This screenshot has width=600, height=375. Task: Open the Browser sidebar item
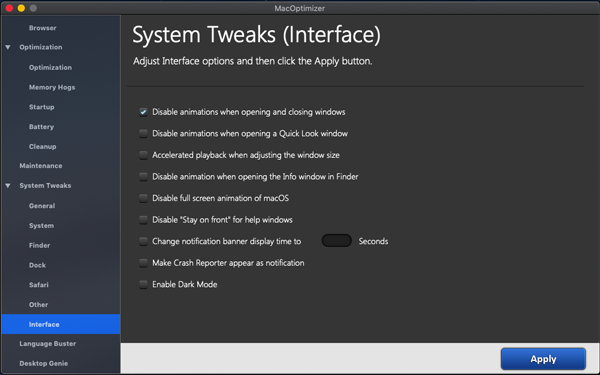click(42, 28)
